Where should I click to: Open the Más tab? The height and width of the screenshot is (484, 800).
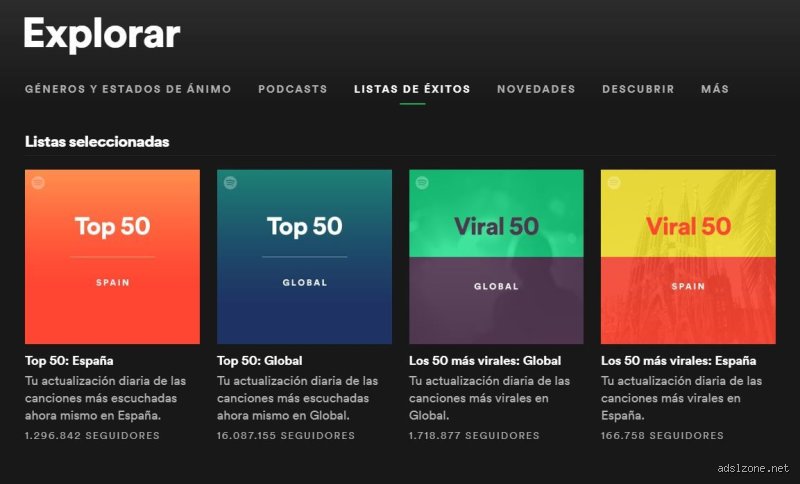point(715,89)
